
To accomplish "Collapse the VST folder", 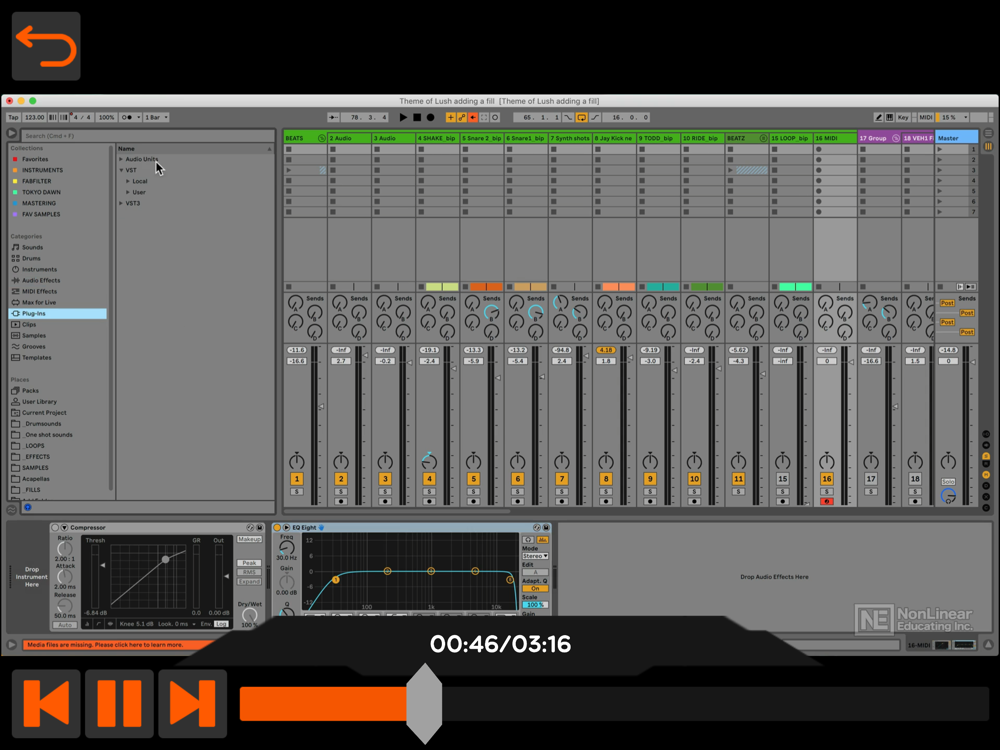I will pyautogui.click(x=121, y=170).
